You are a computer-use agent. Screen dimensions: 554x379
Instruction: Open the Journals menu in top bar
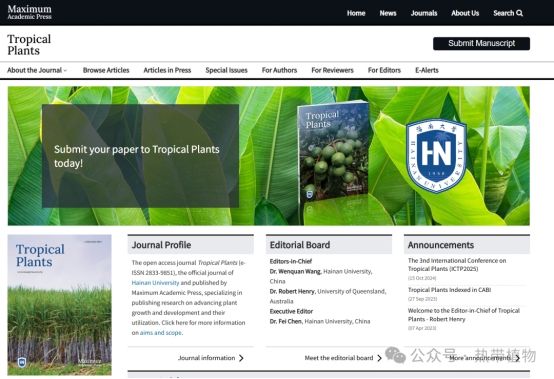(x=424, y=13)
